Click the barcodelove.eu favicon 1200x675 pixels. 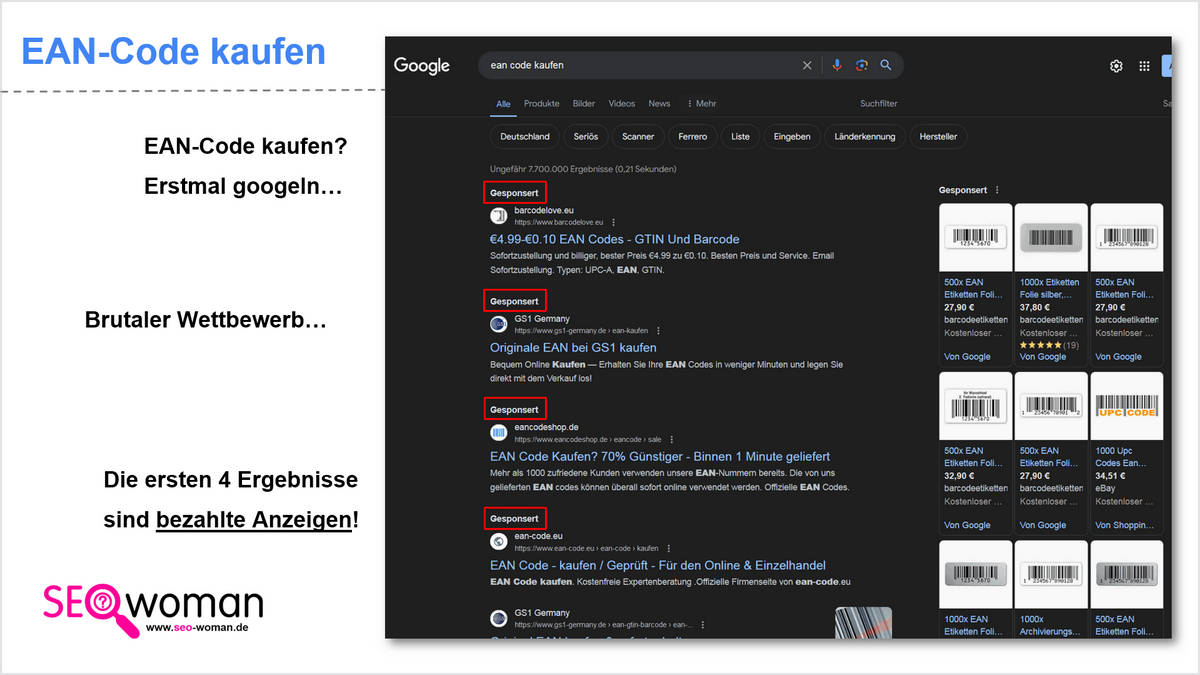click(x=498, y=215)
